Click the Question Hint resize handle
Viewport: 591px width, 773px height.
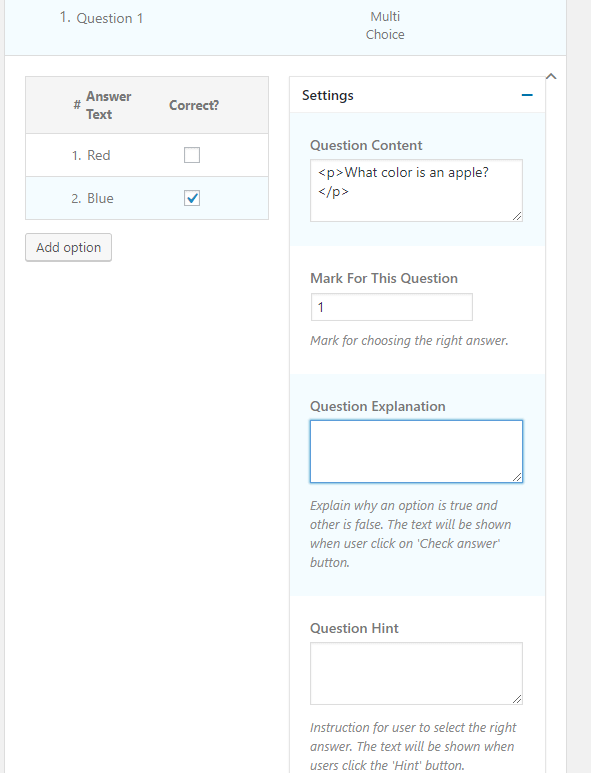517,699
